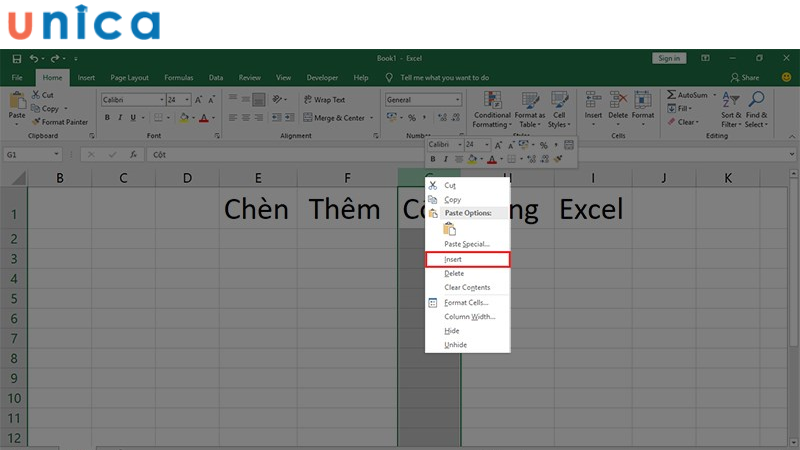Click the Sign in button
800x450 pixels.
pos(669,59)
